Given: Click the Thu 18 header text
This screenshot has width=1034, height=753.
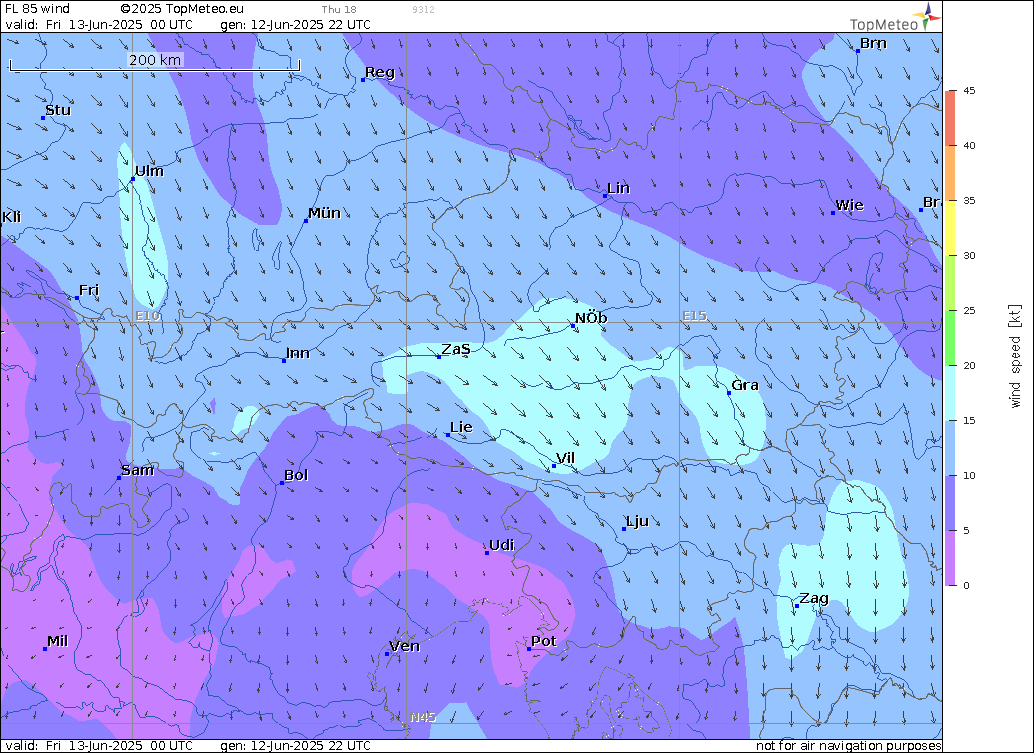Looking at the screenshot, I should click(339, 9).
